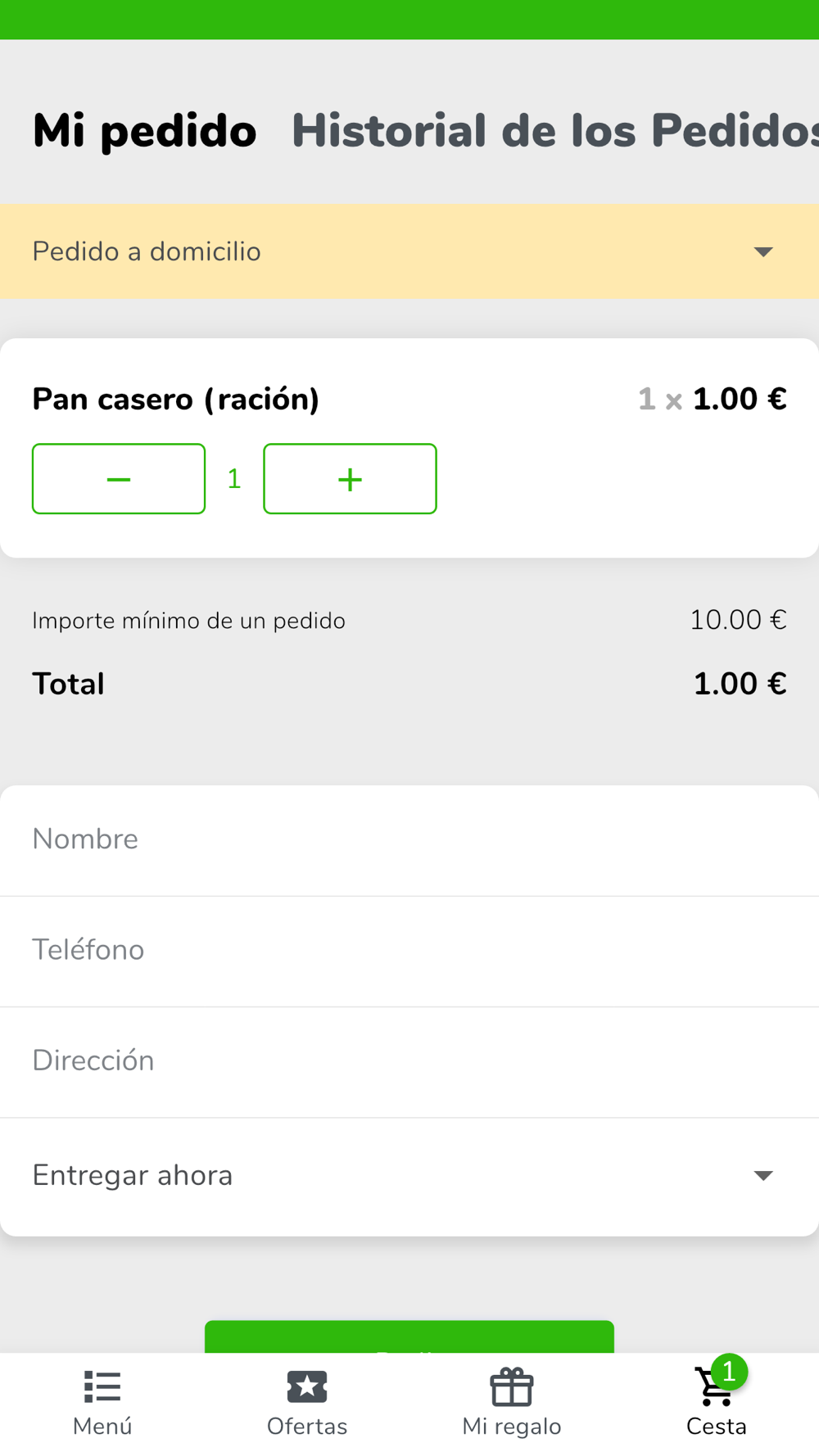Open the Menú list icon
This screenshot has width=819, height=1456.
102,1387
